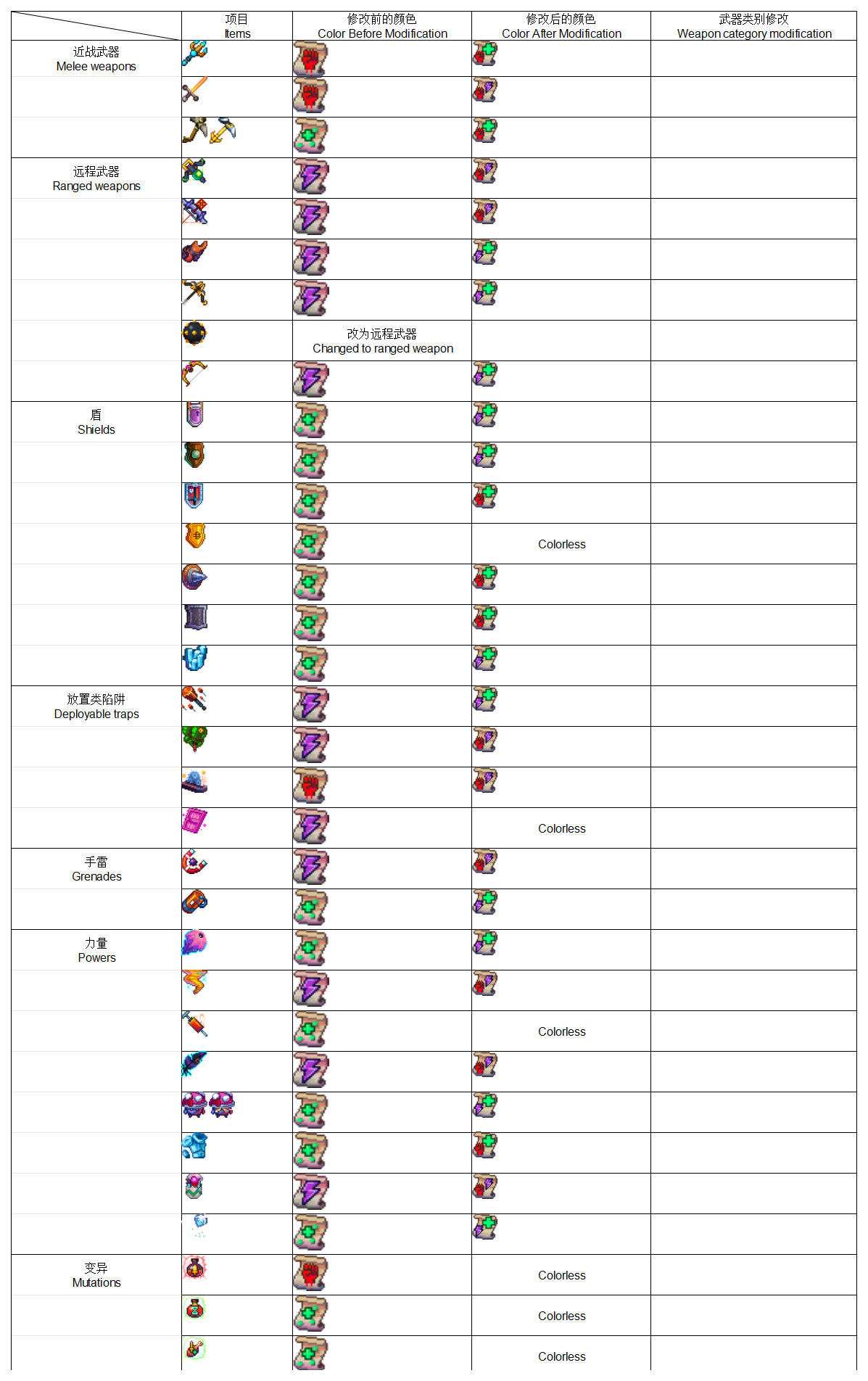Select the green bush trap icon
Screen dimensions: 868x1381
tap(194, 740)
